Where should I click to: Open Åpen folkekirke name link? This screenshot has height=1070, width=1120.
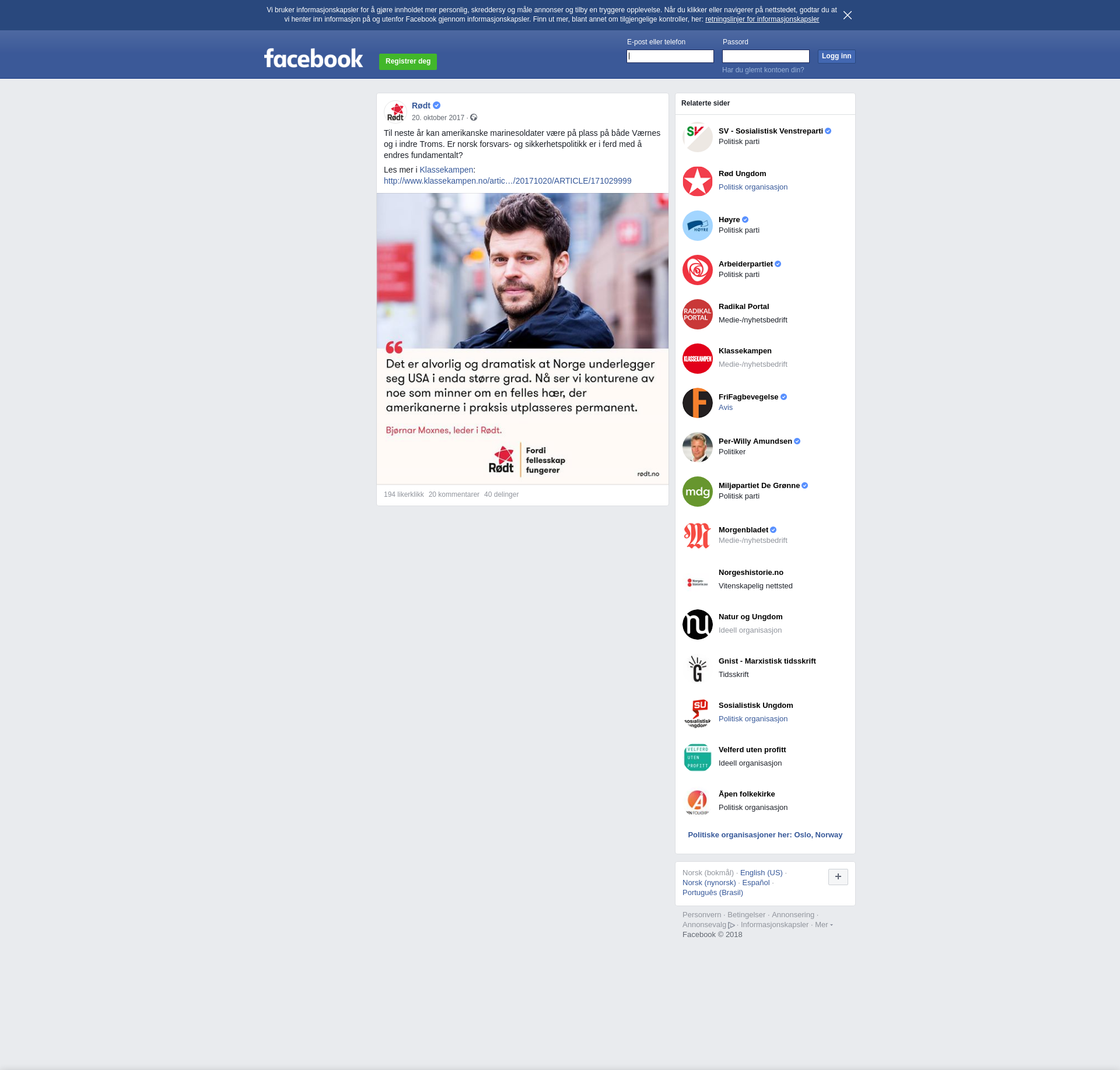(x=747, y=794)
